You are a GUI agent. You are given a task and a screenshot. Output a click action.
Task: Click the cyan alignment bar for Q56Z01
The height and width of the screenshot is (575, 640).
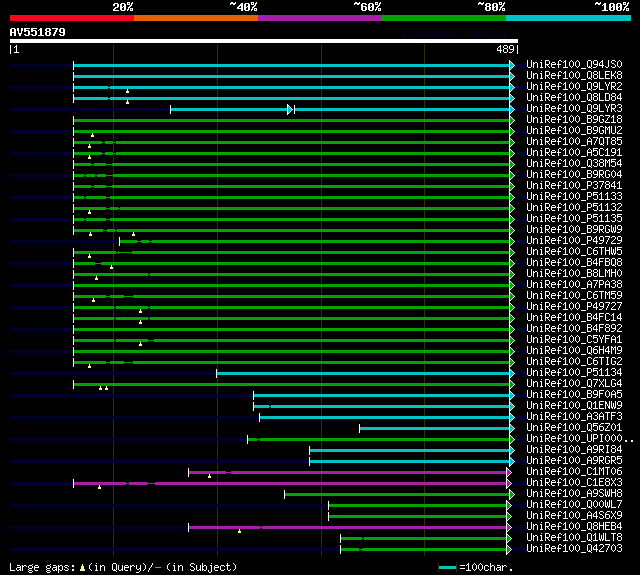[435, 428]
